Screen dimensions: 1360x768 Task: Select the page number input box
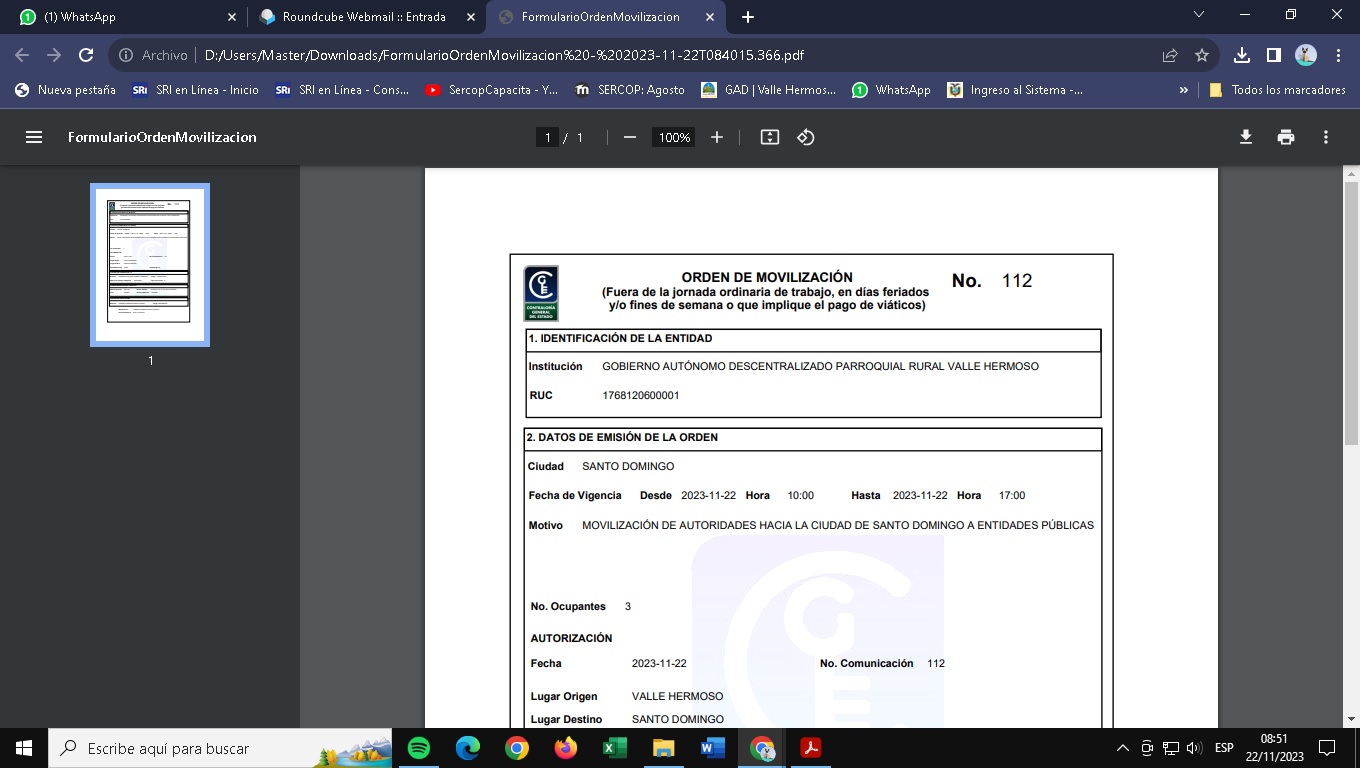click(x=546, y=137)
